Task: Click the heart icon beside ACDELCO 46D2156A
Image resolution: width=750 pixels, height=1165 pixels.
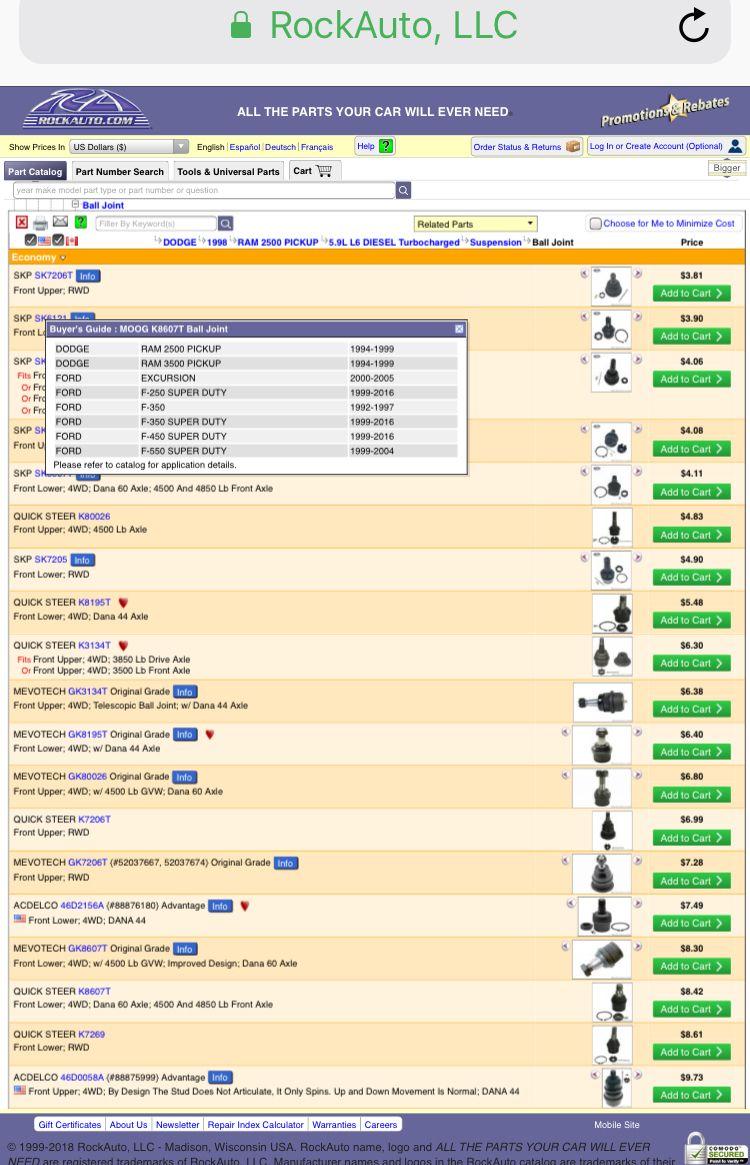Action: click(x=245, y=906)
